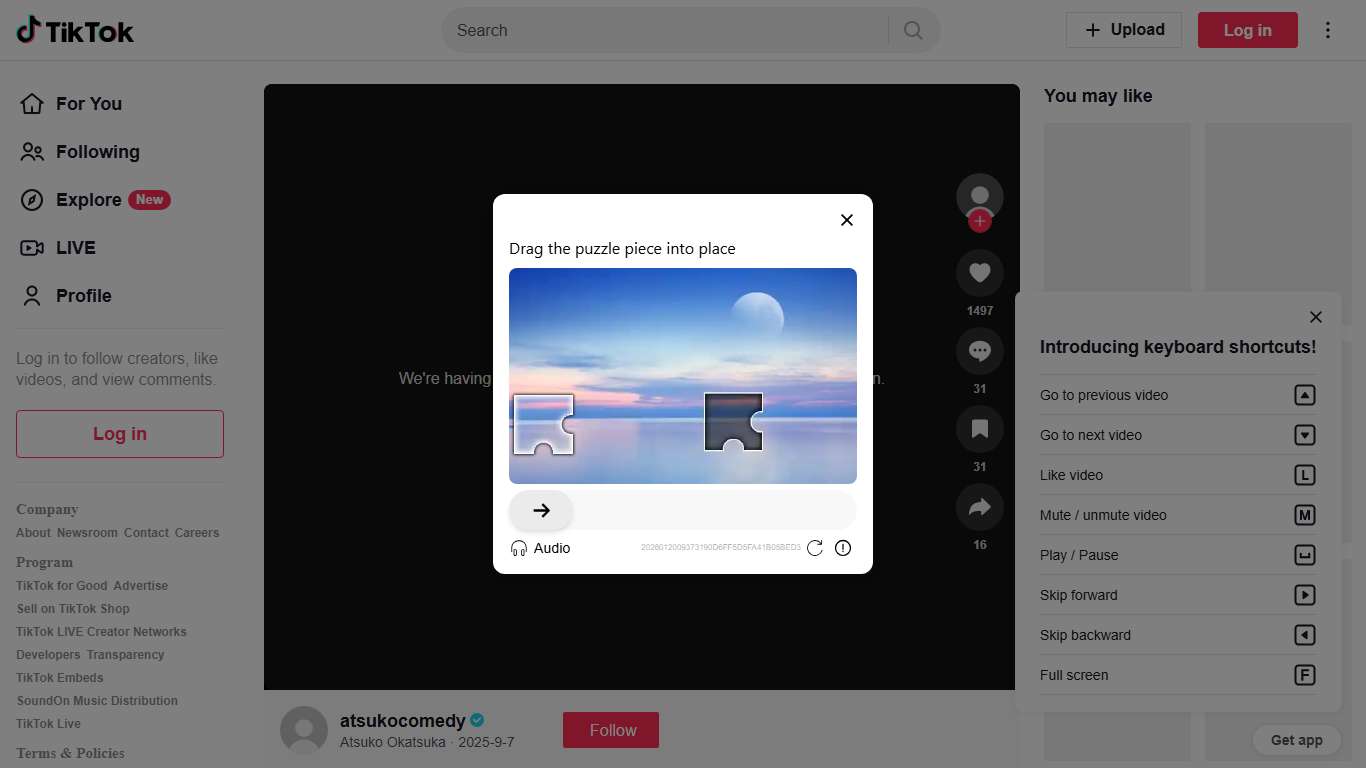Screen dimensions: 1366x768
Task: Switch the captcha to audio mode
Action: pyautogui.click(x=540, y=548)
